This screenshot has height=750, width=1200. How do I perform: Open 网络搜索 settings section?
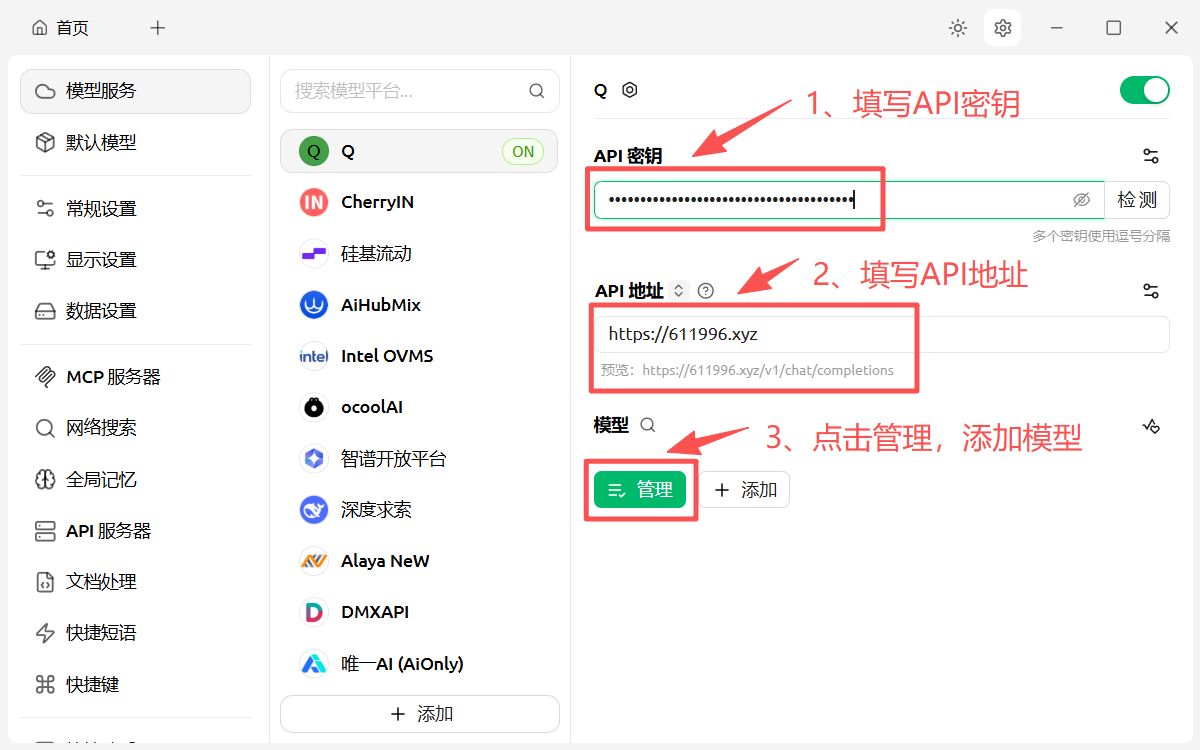pyautogui.click(x=136, y=428)
